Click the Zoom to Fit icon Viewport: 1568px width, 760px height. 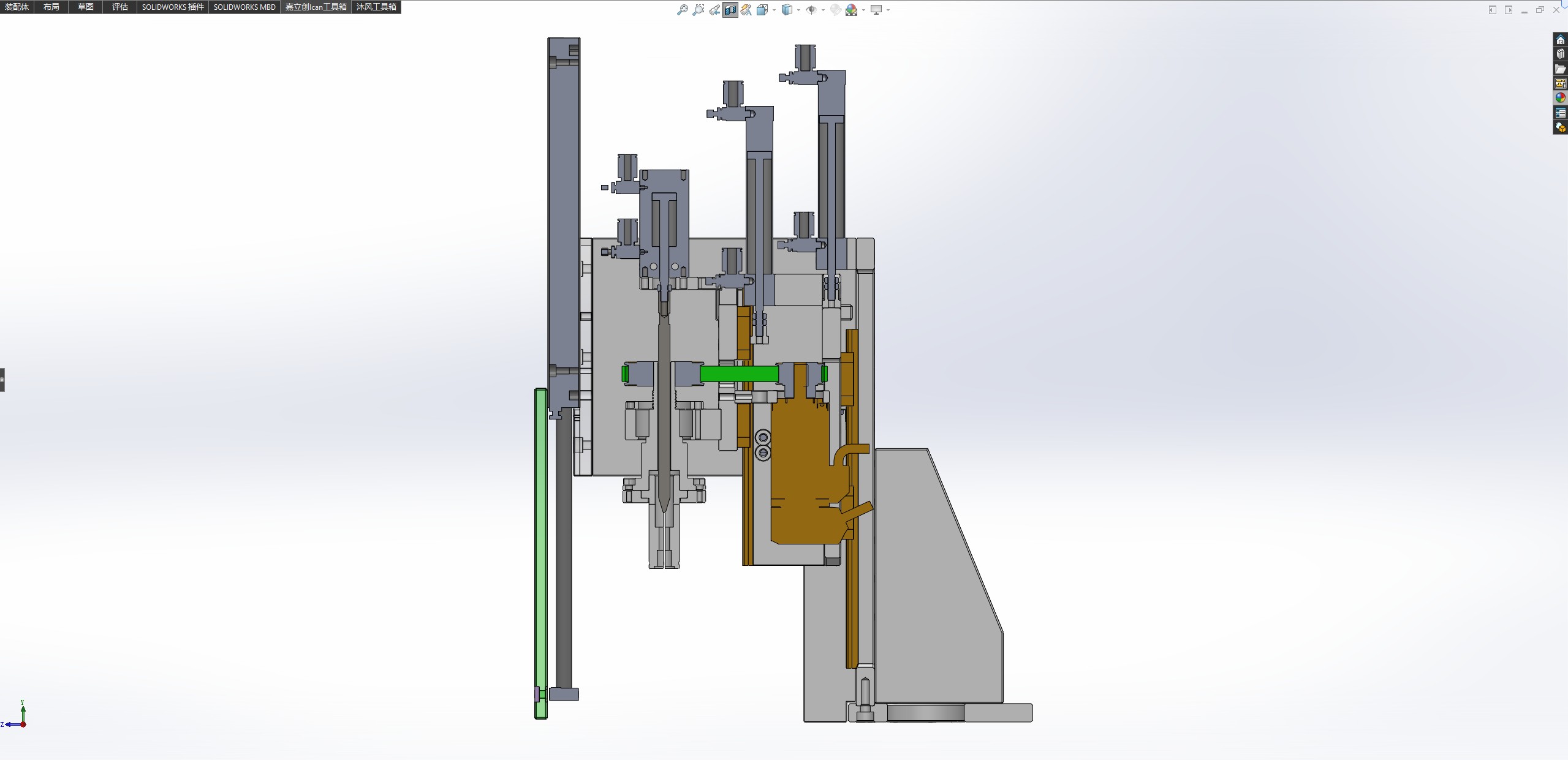tap(682, 10)
